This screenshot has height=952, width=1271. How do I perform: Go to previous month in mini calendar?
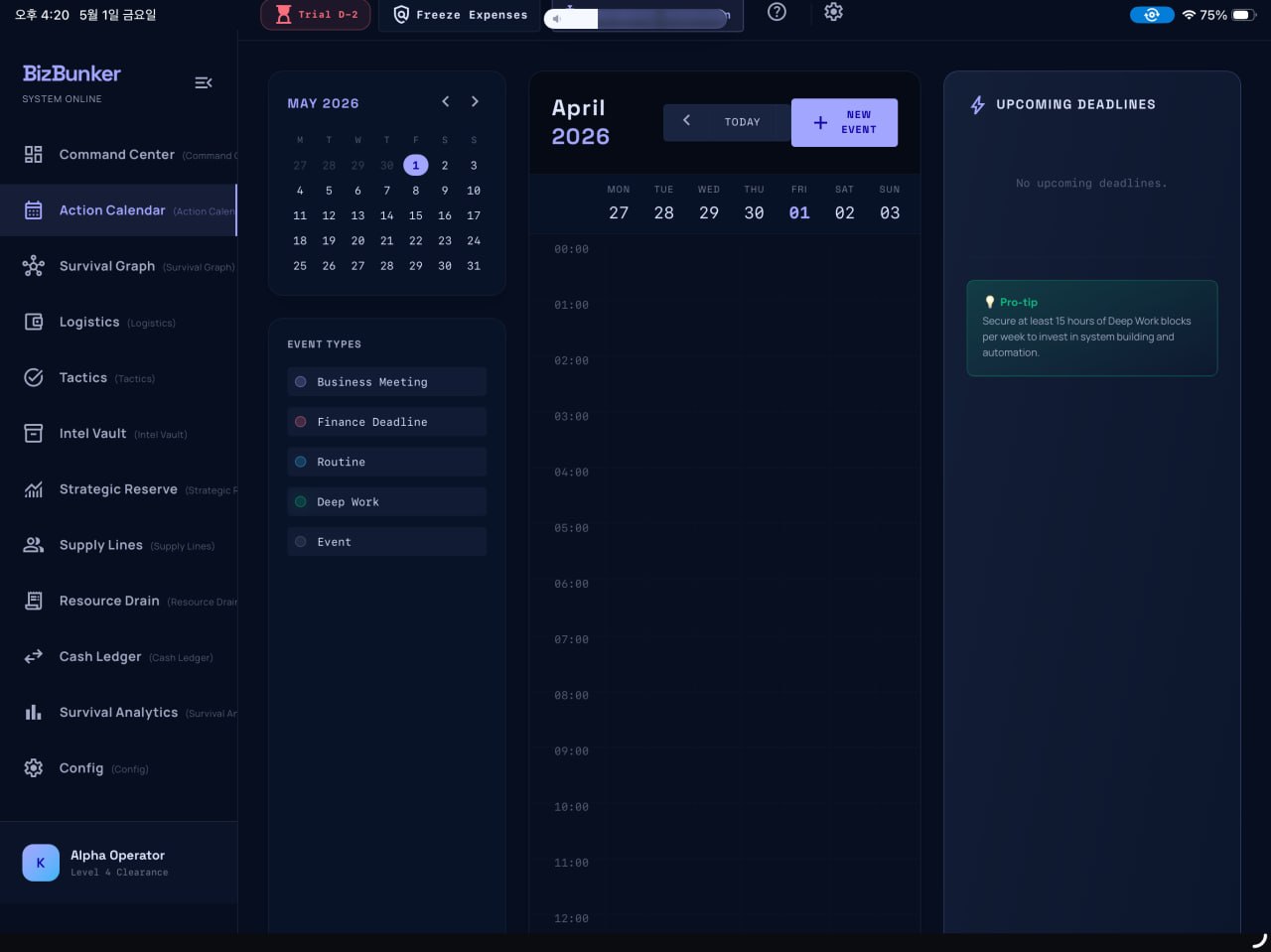pyautogui.click(x=446, y=101)
